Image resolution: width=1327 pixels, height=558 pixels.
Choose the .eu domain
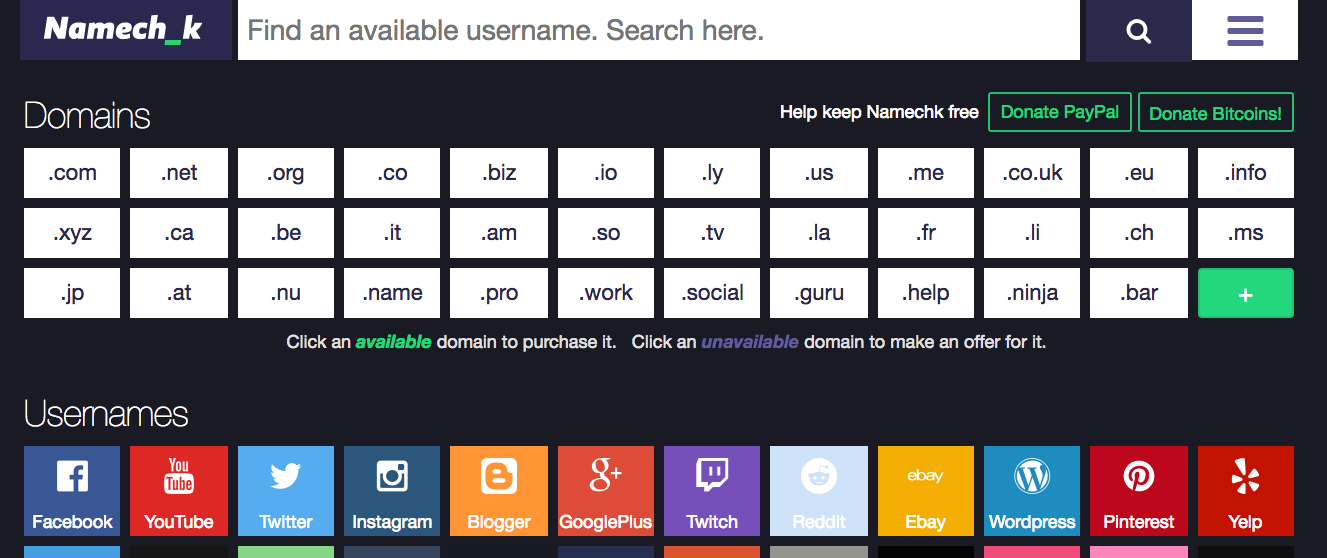coord(1139,173)
